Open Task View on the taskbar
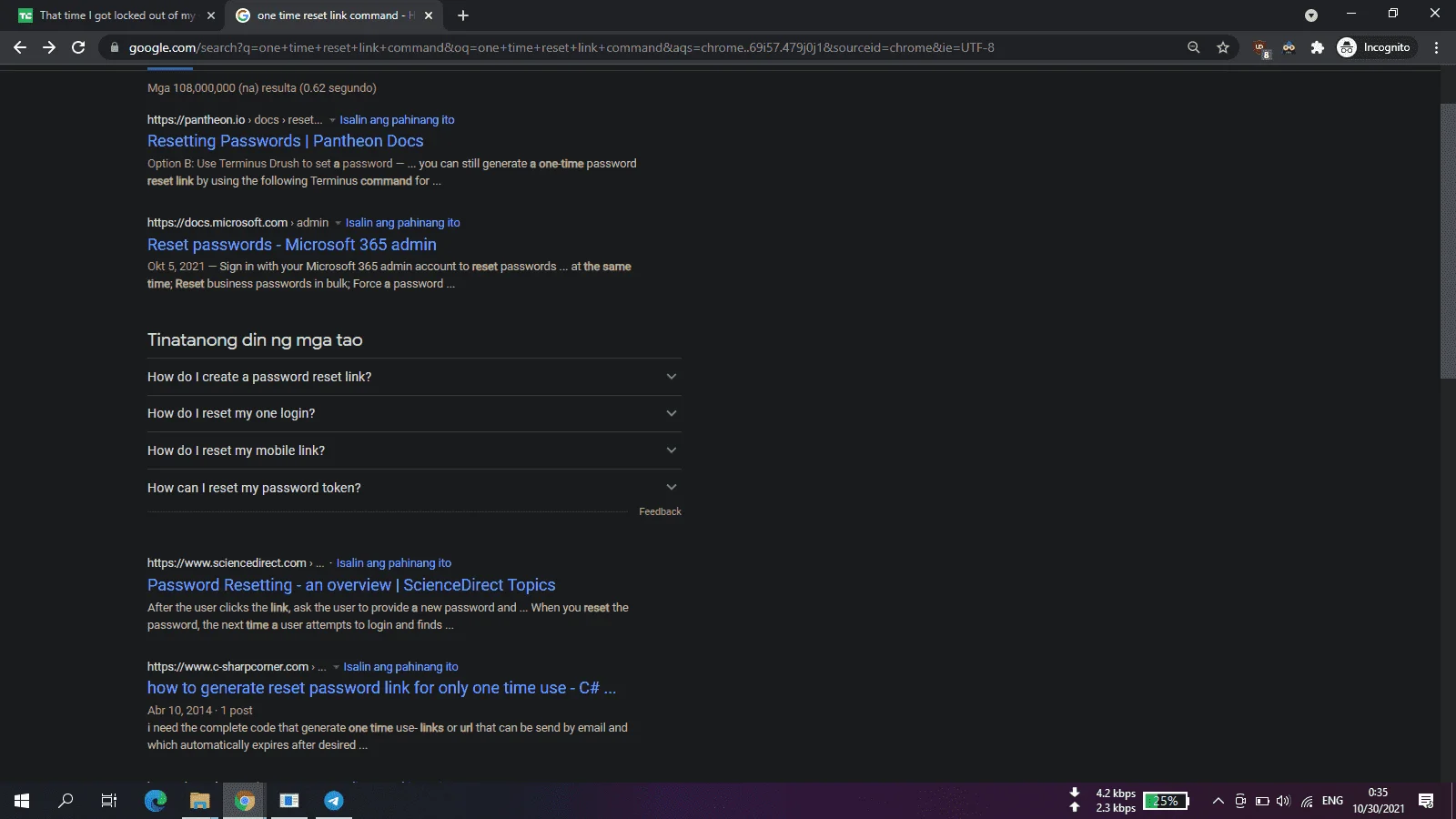Screen dimensions: 1456x819 click(x=109, y=801)
